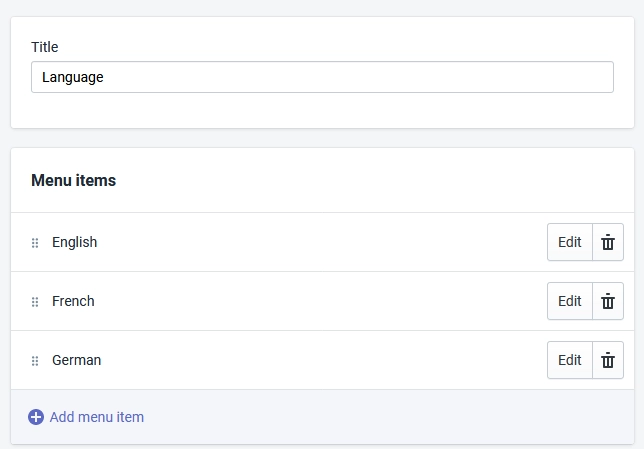Grab the drag handle beside English
644x449 pixels.
35,243
